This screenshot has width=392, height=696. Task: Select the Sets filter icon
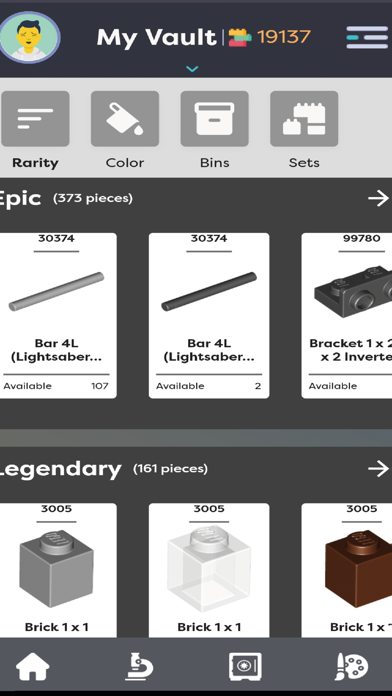(304, 119)
